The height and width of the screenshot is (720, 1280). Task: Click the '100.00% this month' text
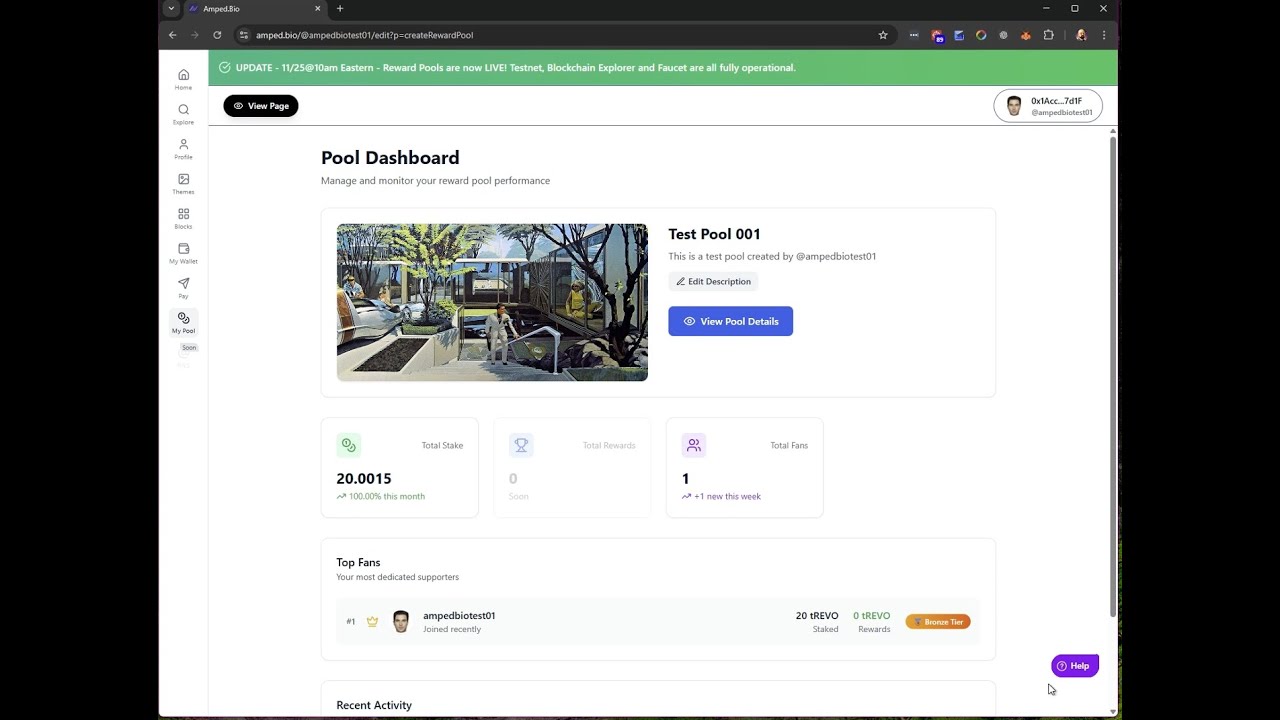tap(387, 496)
